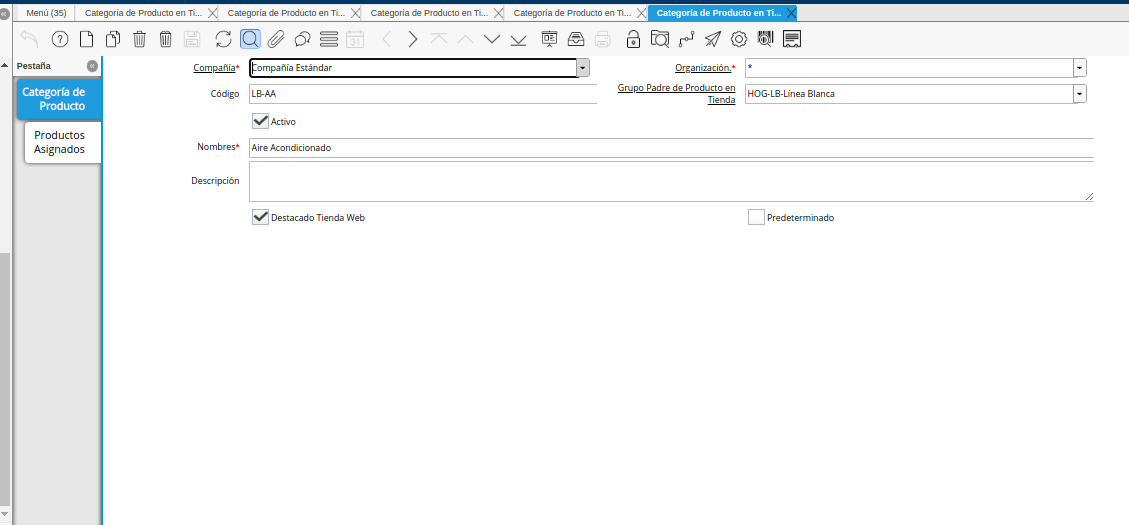Close the active Categoría de Producto tab
The height and width of the screenshot is (525, 1129).
tap(791, 13)
